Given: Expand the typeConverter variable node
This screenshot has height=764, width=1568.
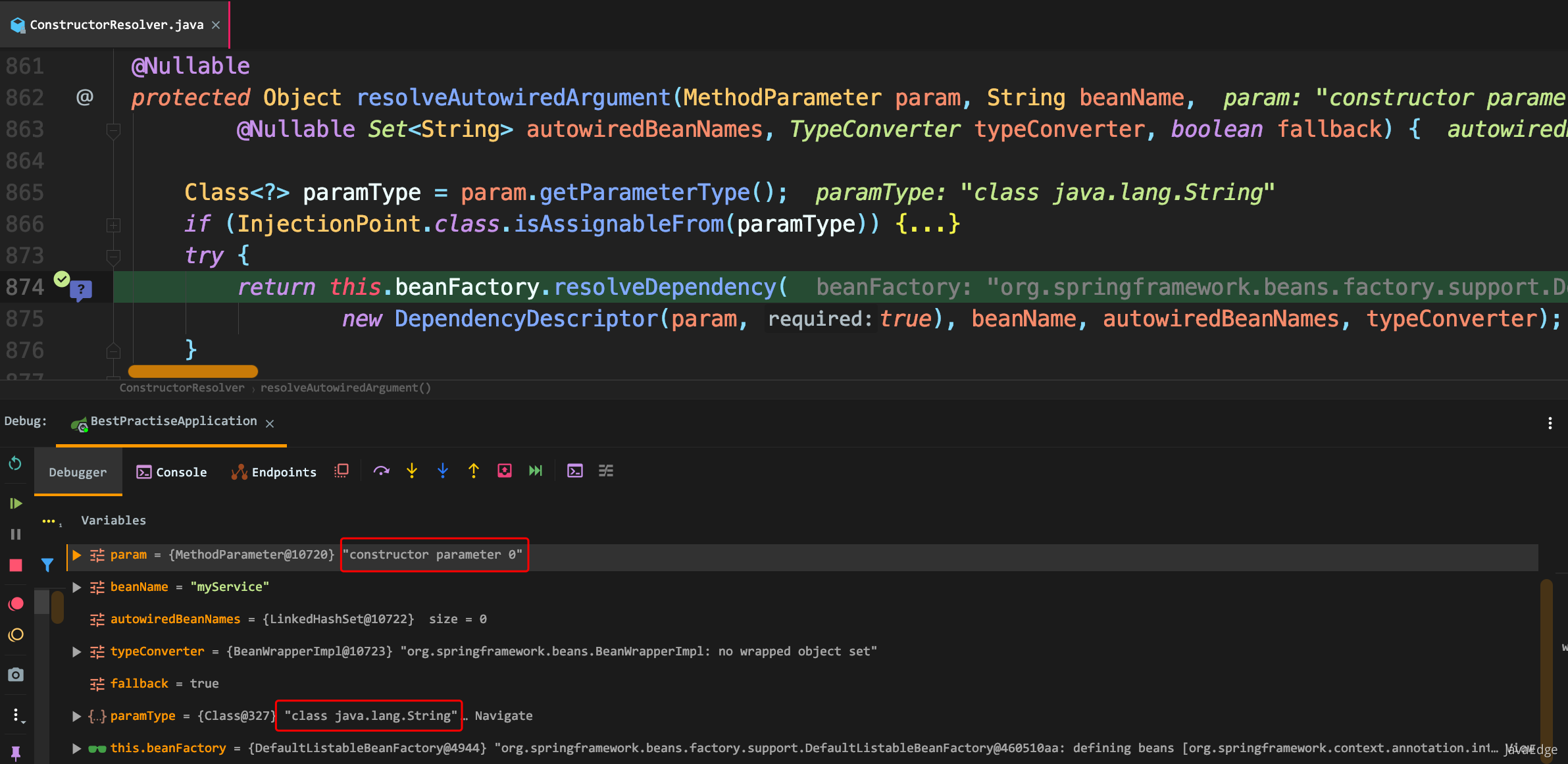Looking at the screenshot, I should pos(77,651).
